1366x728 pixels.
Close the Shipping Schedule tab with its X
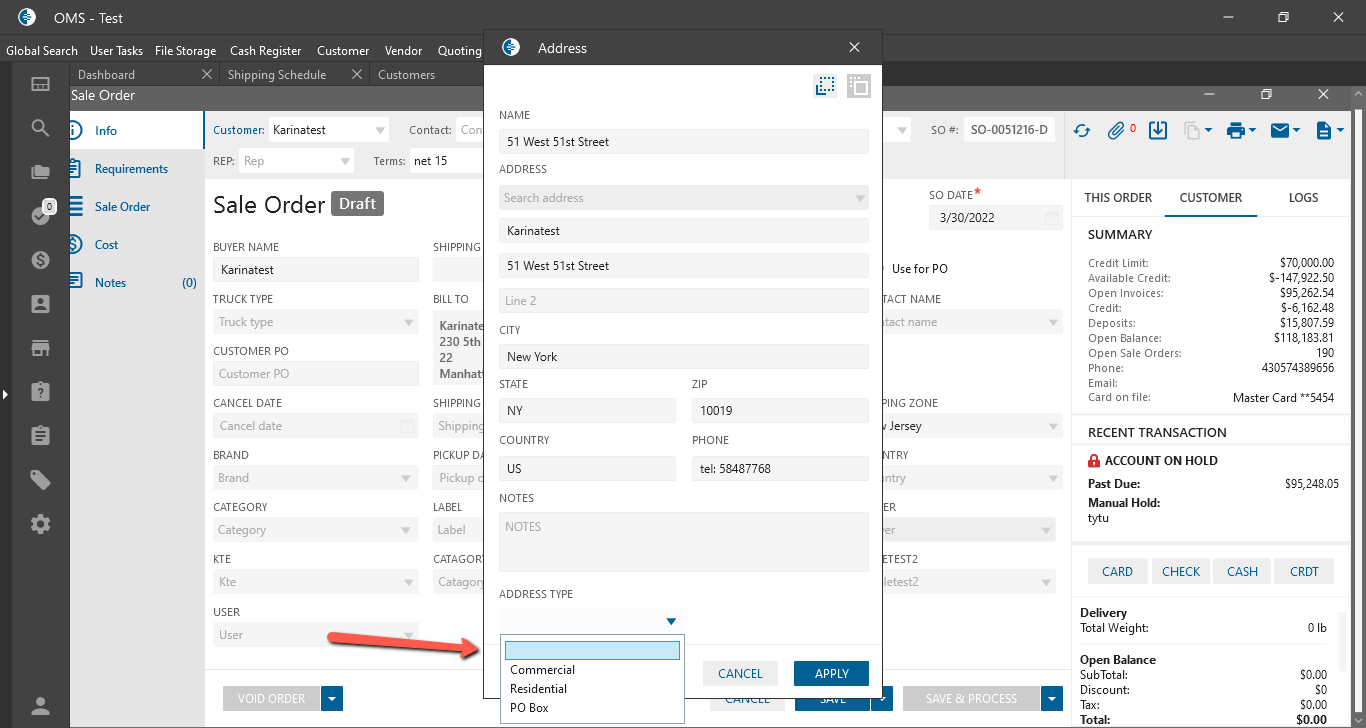coord(357,74)
